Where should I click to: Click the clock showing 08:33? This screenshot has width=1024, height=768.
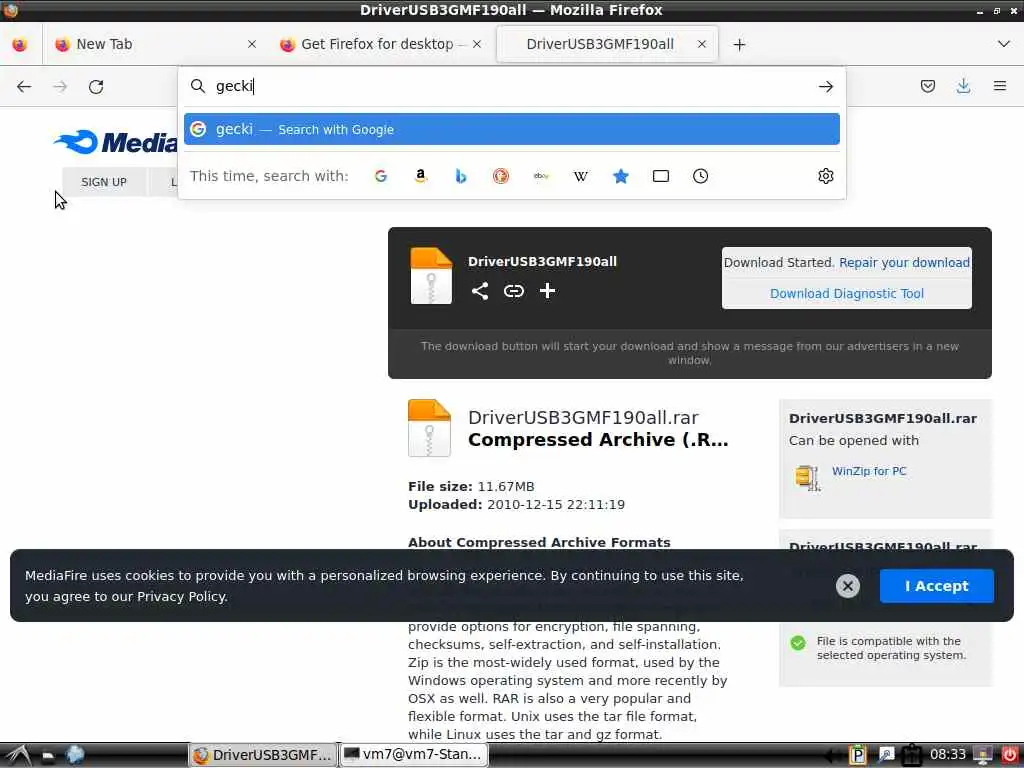coord(948,755)
